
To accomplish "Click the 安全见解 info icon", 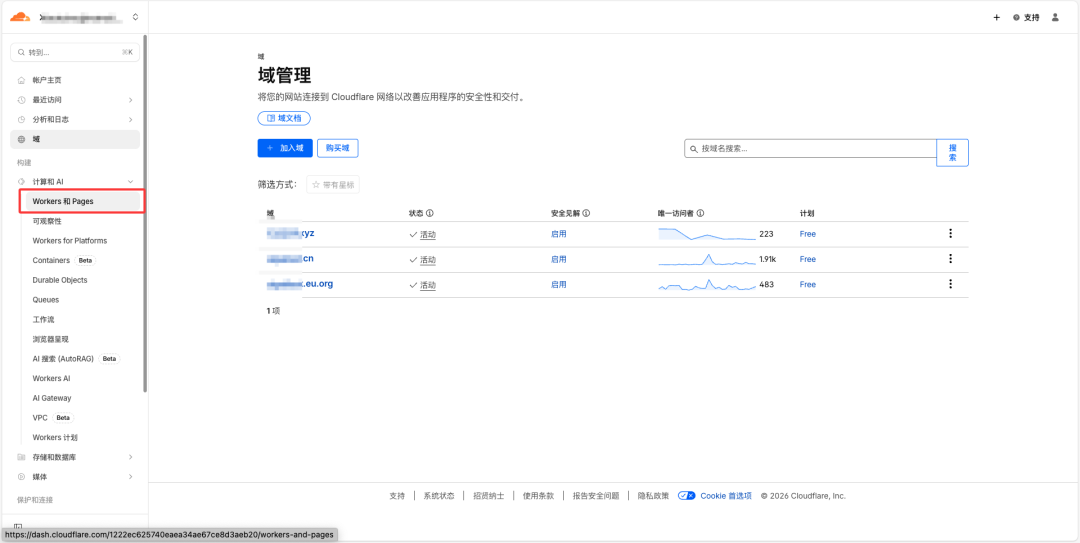I will [x=586, y=214].
